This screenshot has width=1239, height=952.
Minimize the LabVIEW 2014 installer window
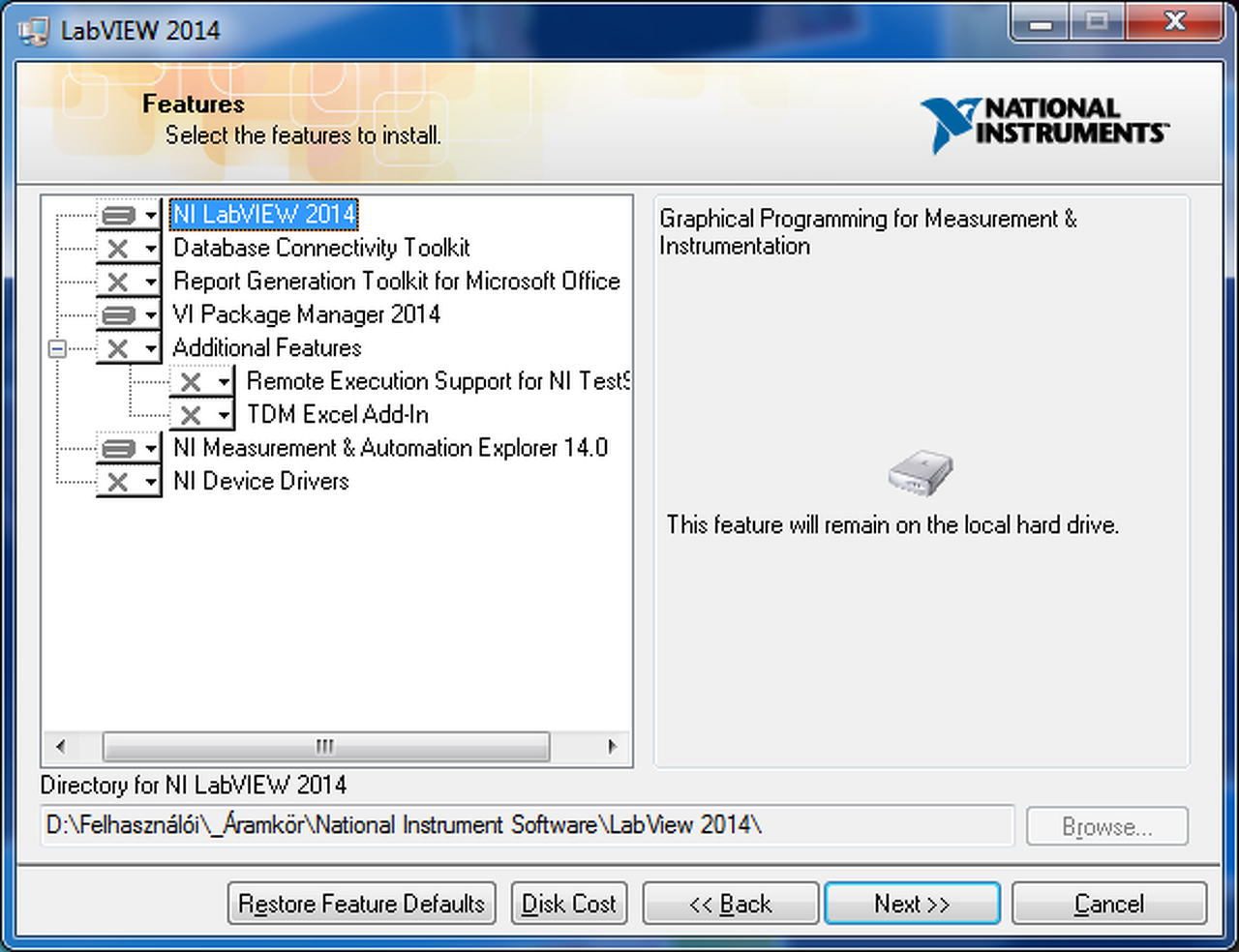1042,22
